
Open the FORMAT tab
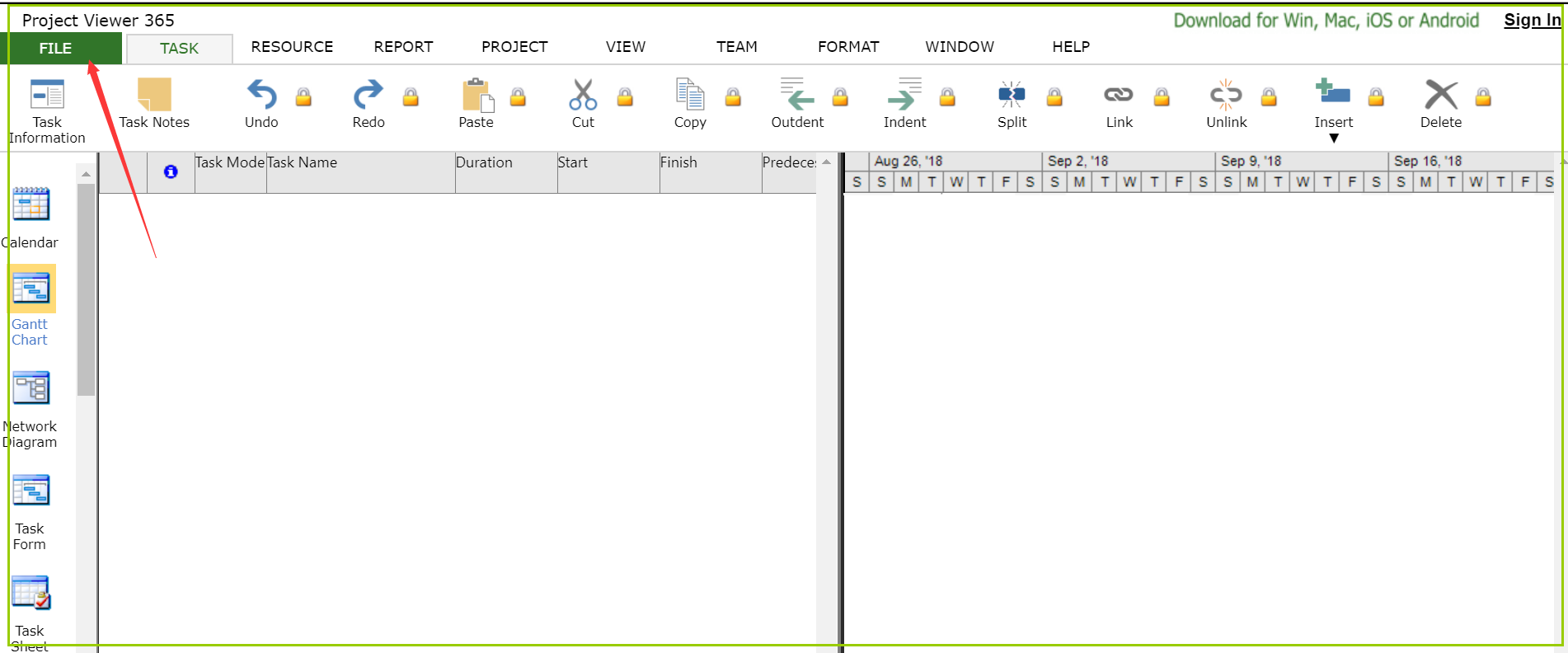(x=848, y=47)
